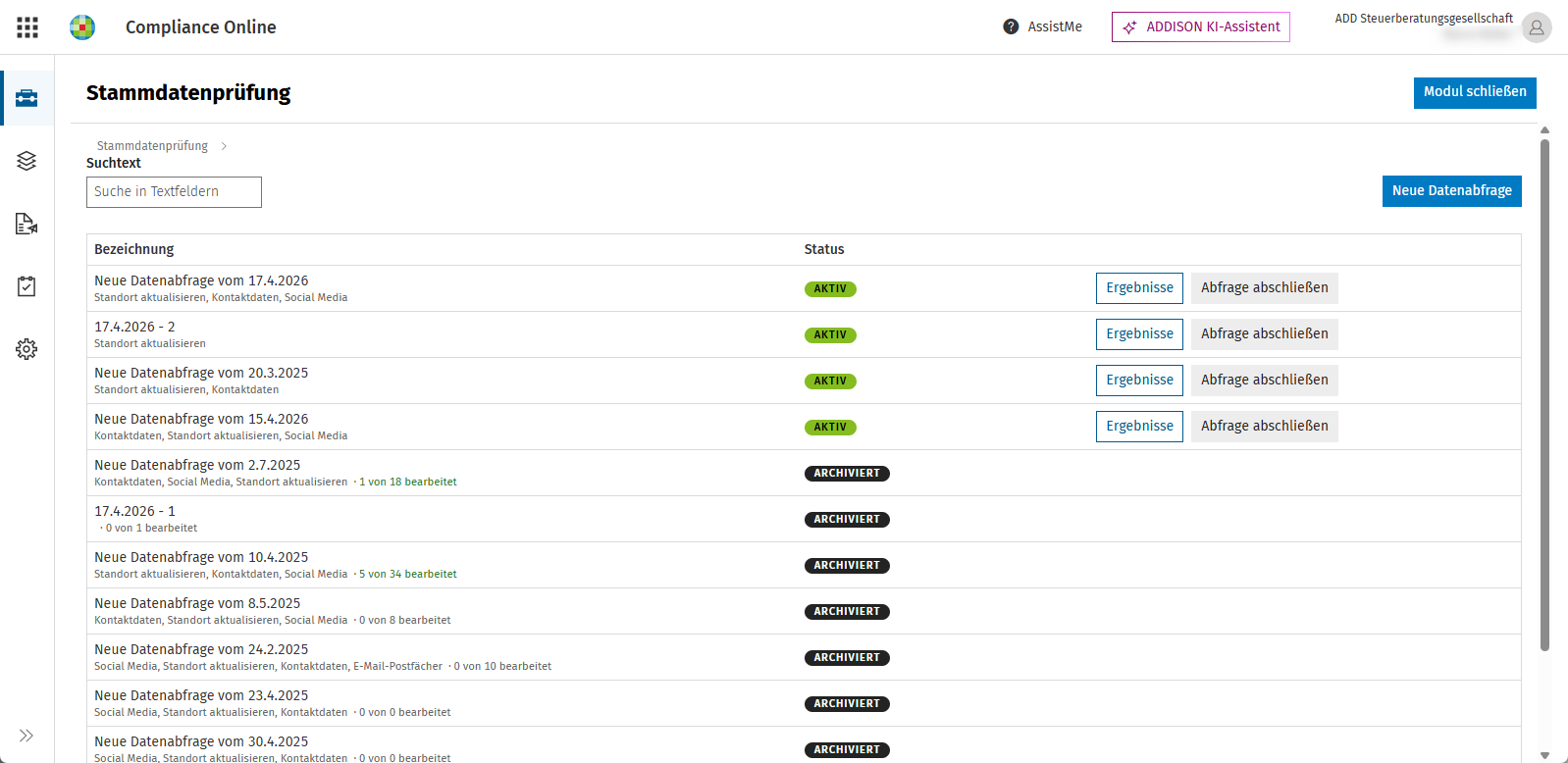Click the '1 von 18 bearbeitet' text
The image size is (1568, 763).
(x=408, y=483)
